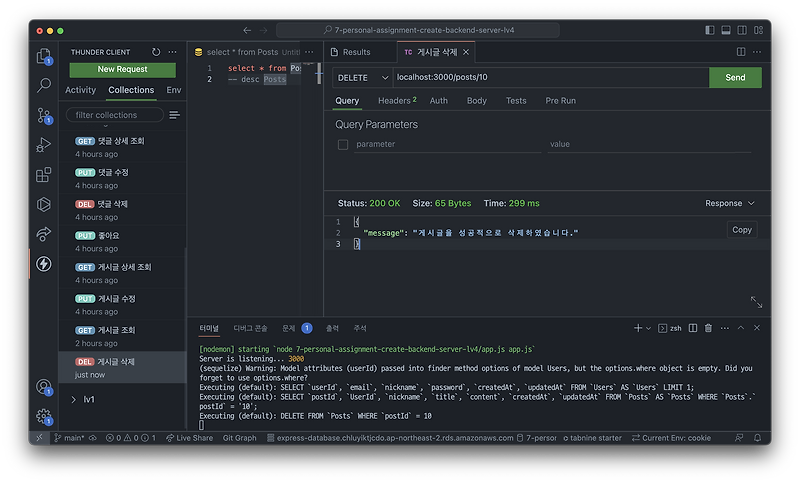Edit the request URL localhost:3000/posts/10

551,78
